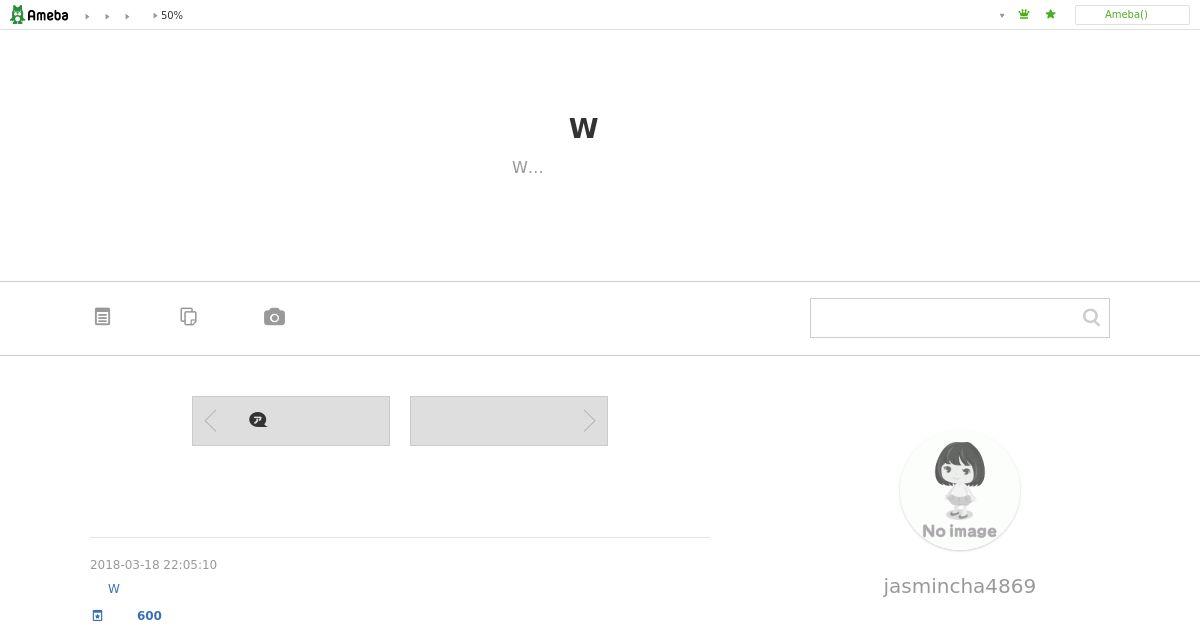Click the magnifier search icon
Image resolution: width=1200 pixels, height=630 pixels.
[x=1091, y=317]
